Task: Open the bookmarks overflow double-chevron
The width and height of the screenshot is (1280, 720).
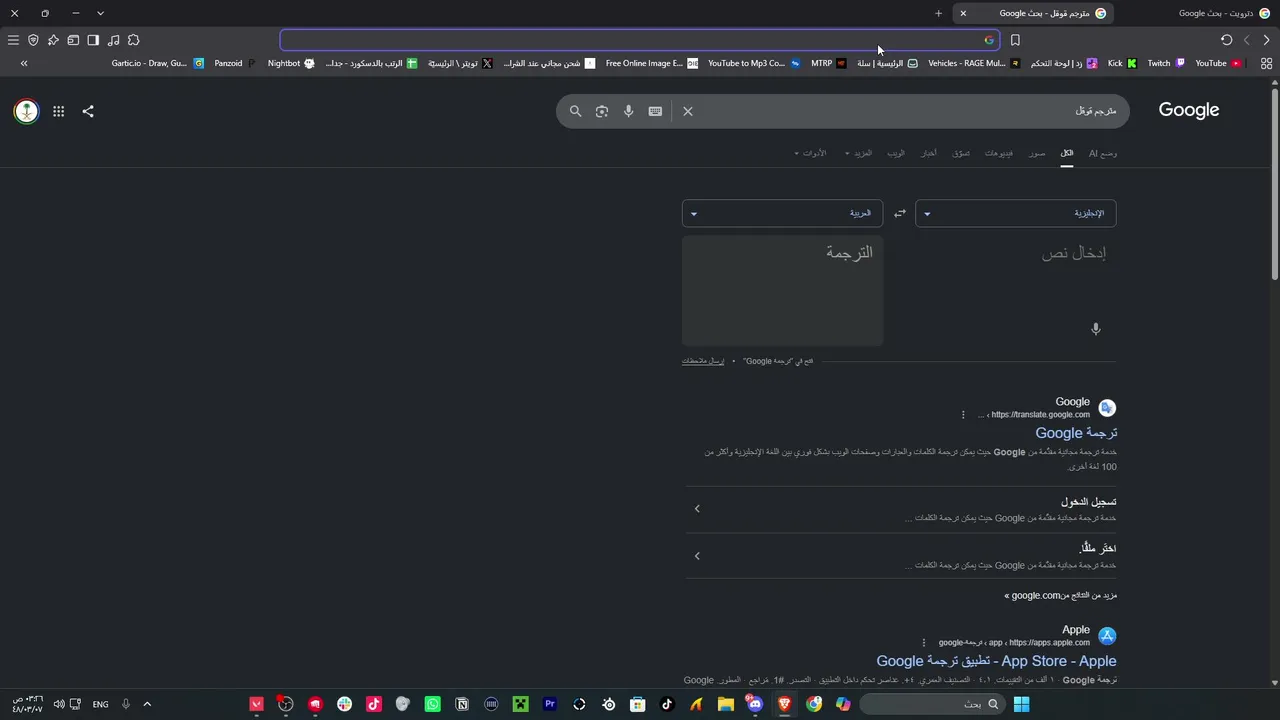Action: (x=24, y=63)
